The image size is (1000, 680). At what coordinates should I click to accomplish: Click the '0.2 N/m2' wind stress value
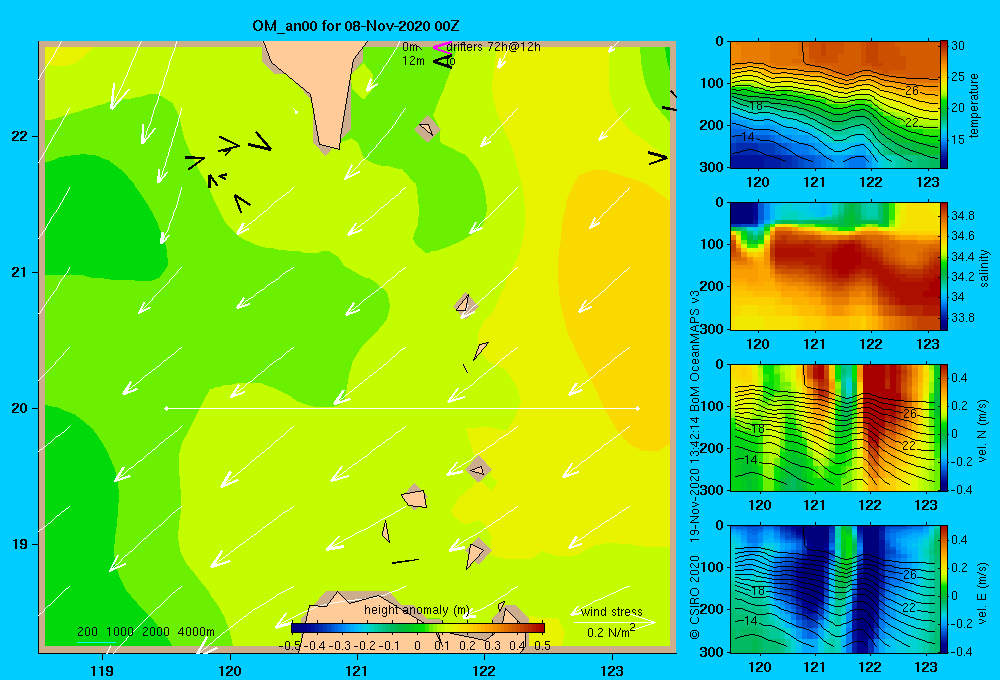611,632
